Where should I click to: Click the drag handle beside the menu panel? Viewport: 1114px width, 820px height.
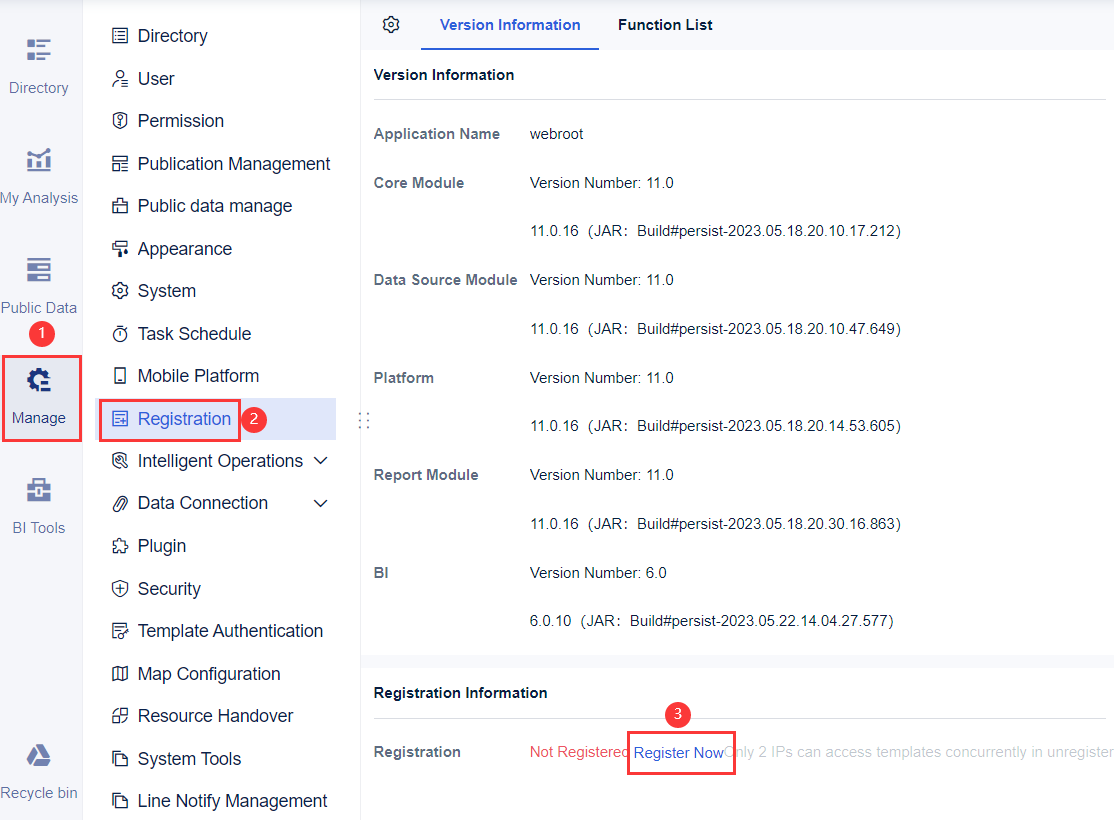coord(364,420)
